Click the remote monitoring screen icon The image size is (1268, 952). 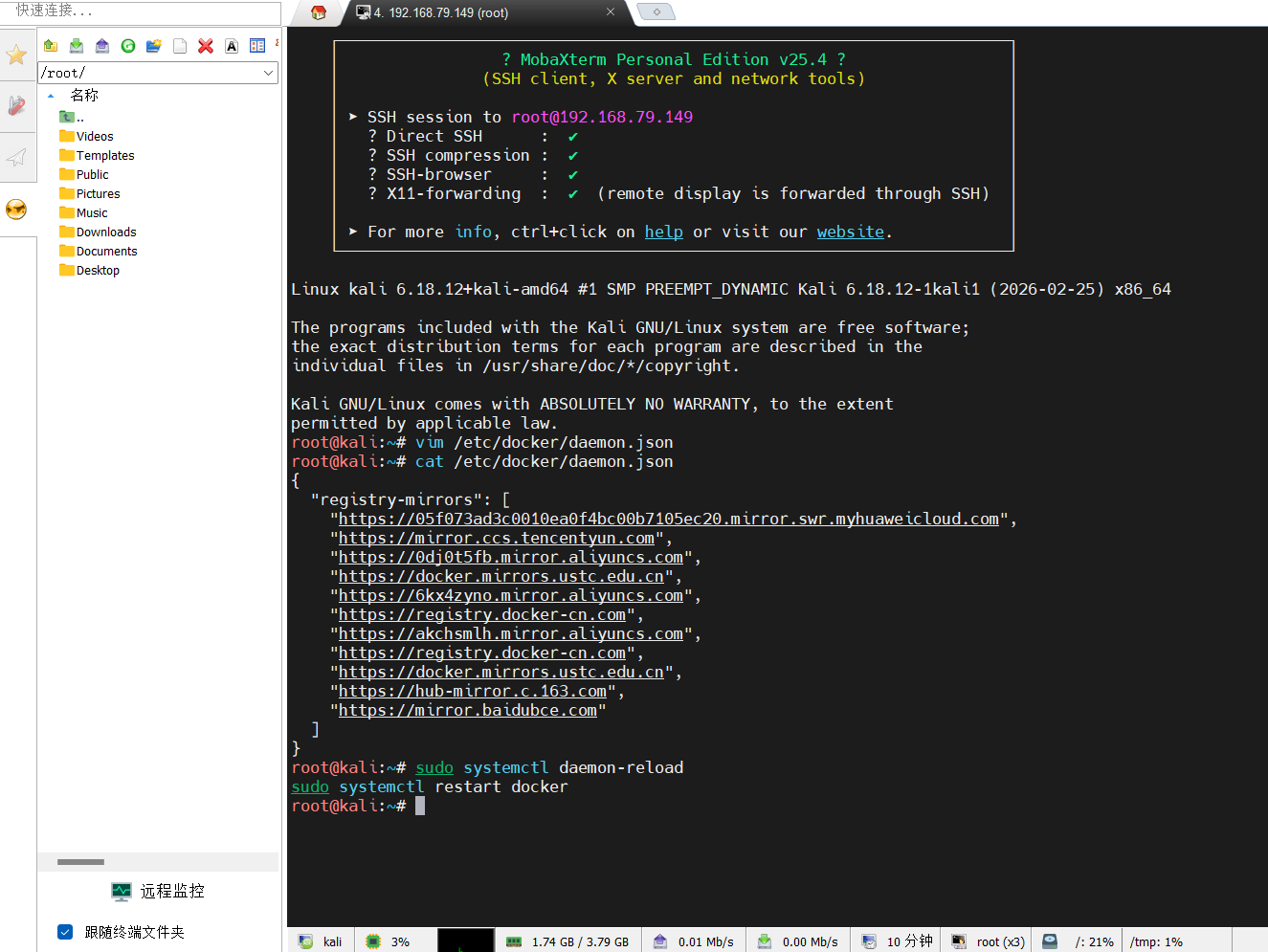coord(122,892)
